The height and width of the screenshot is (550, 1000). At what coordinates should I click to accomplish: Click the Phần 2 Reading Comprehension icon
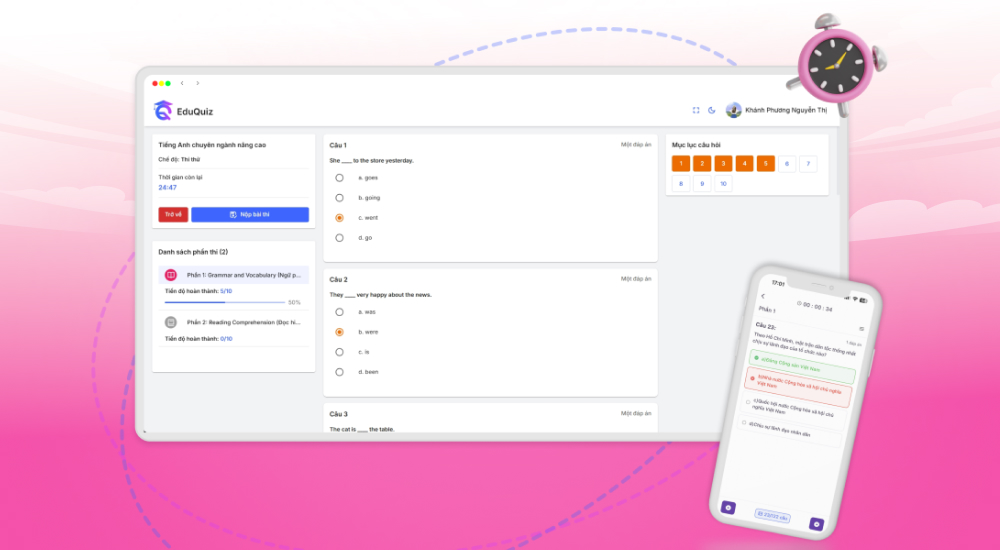pyautogui.click(x=171, y=322)
